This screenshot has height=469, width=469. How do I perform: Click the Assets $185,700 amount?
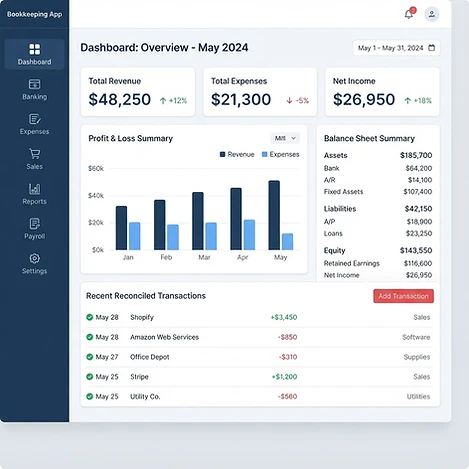click(416, 155)
